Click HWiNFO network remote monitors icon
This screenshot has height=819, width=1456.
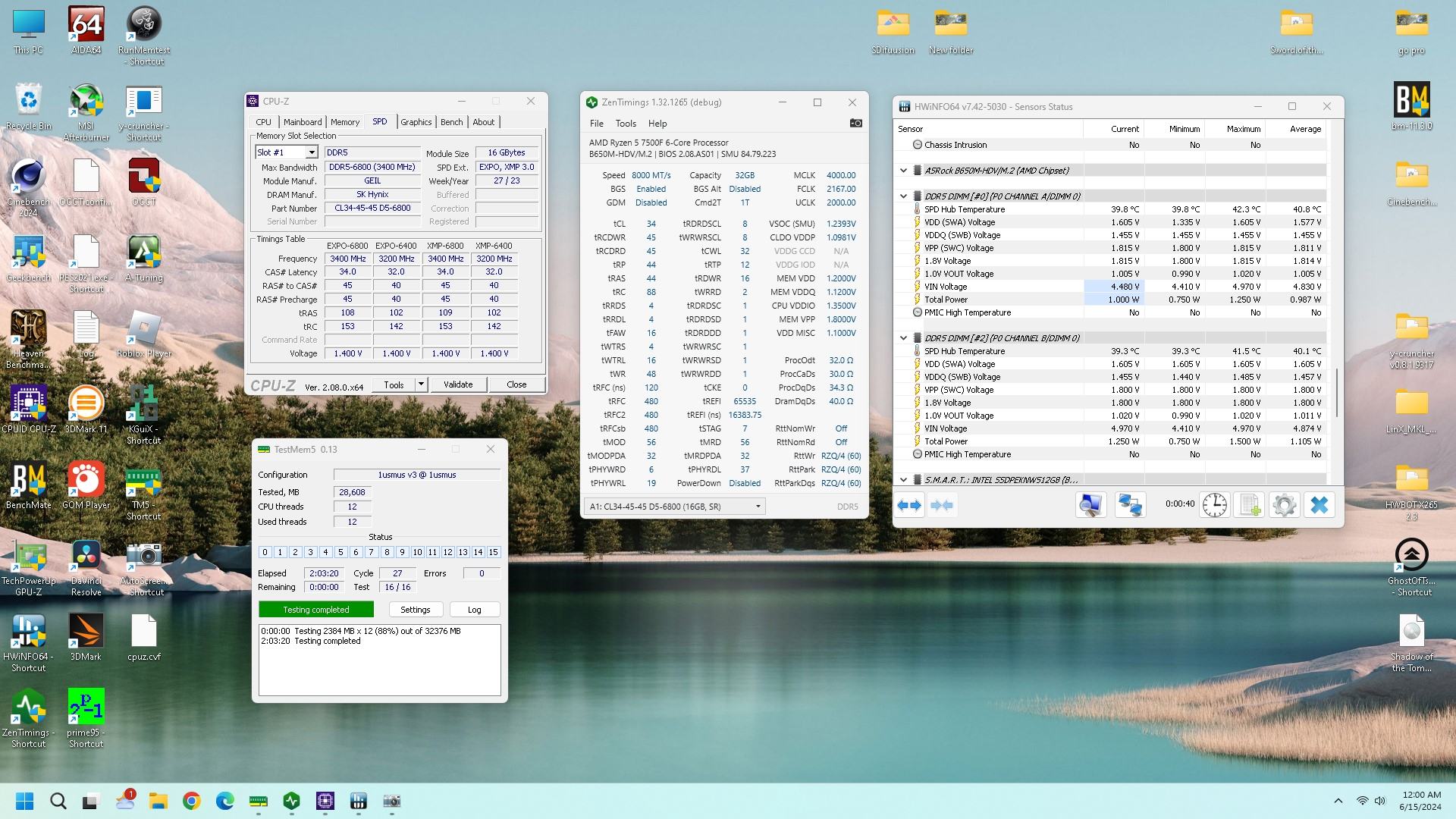click(1129, 505)
